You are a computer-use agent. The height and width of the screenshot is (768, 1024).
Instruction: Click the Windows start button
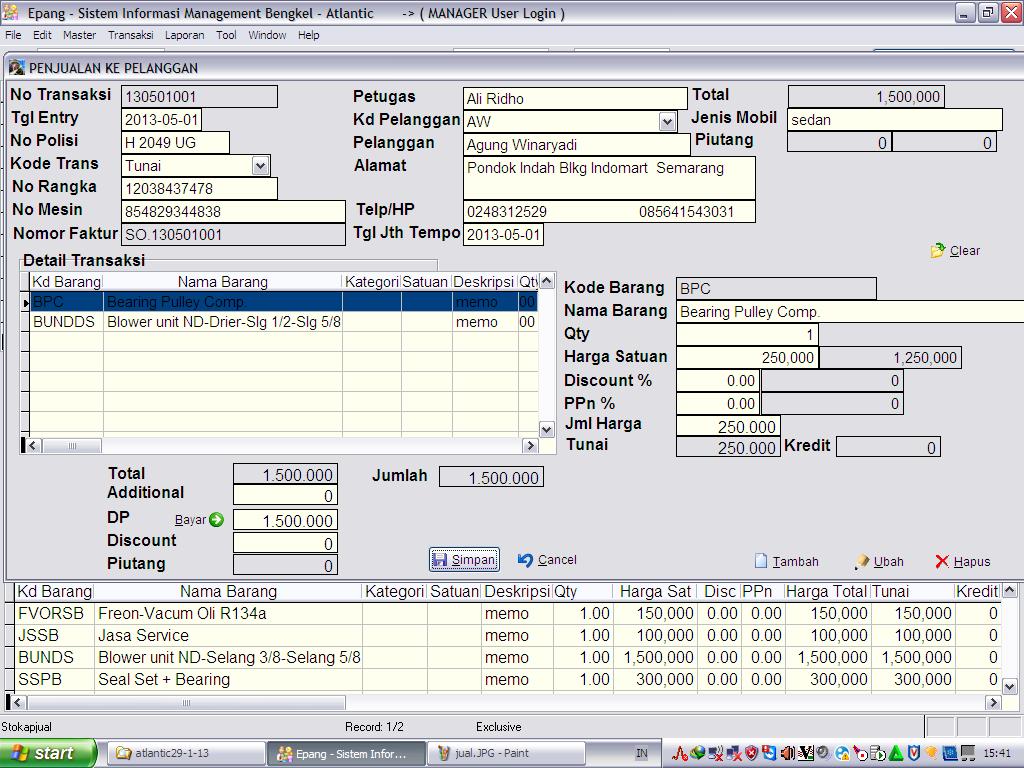[x=48, y=753]
